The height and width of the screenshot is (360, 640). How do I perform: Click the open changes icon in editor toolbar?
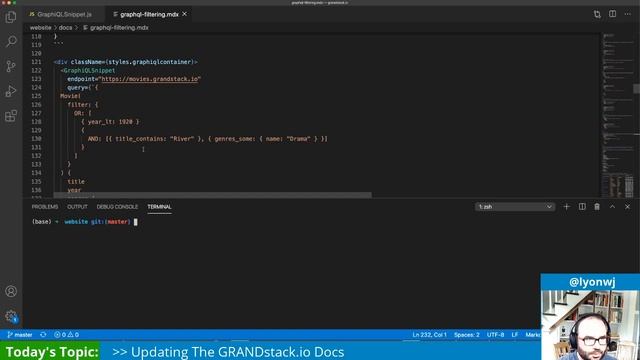(x=597, y=14)
